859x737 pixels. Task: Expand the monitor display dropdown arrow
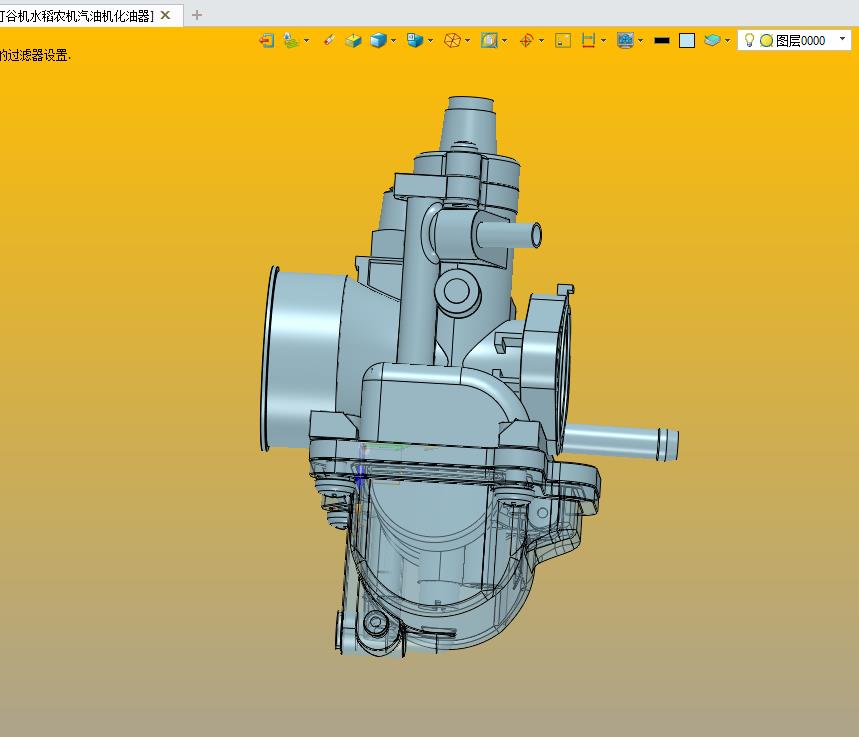[x=640, y=41]
